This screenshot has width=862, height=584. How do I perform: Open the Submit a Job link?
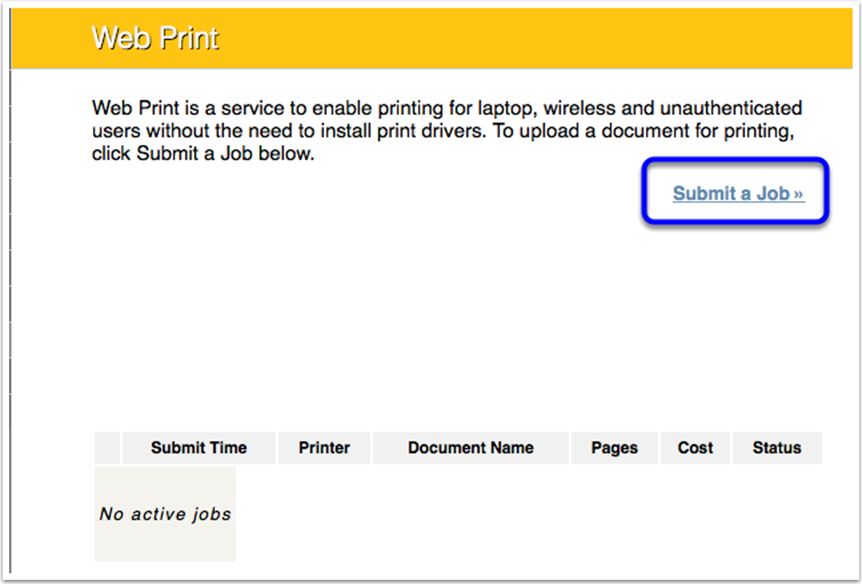738,193
